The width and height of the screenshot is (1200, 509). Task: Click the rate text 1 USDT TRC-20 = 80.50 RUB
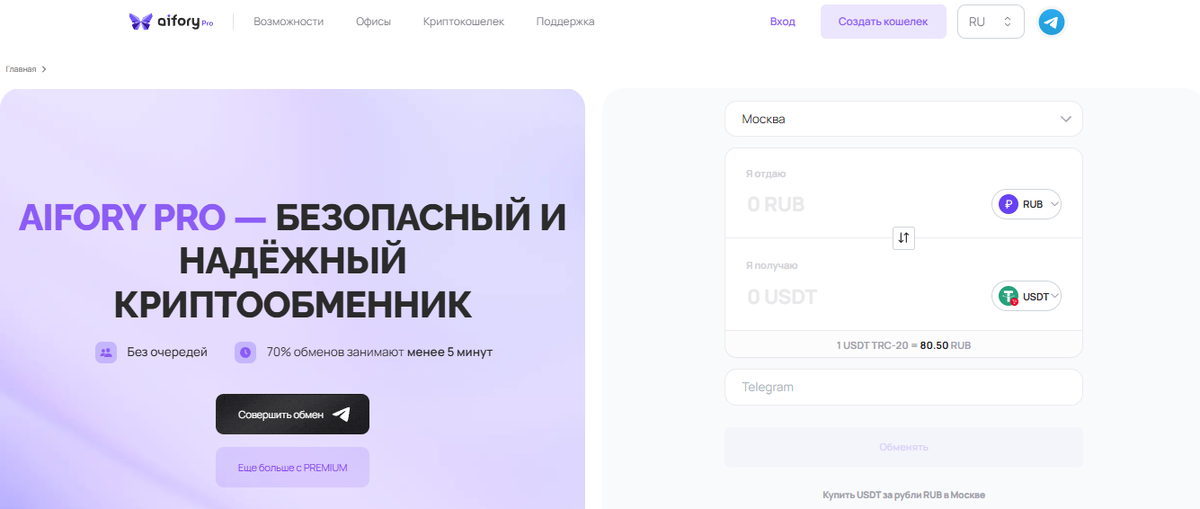[903, 345]
